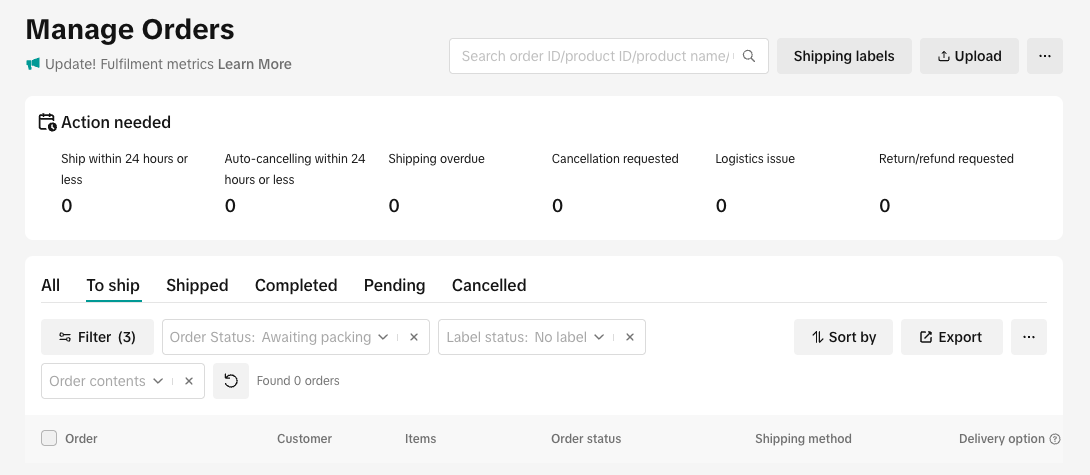This screenshot has width=1090, height=475.
Task: Clear the Order Status filter with X
Action: pyautogui.click(x=414, y=337)
